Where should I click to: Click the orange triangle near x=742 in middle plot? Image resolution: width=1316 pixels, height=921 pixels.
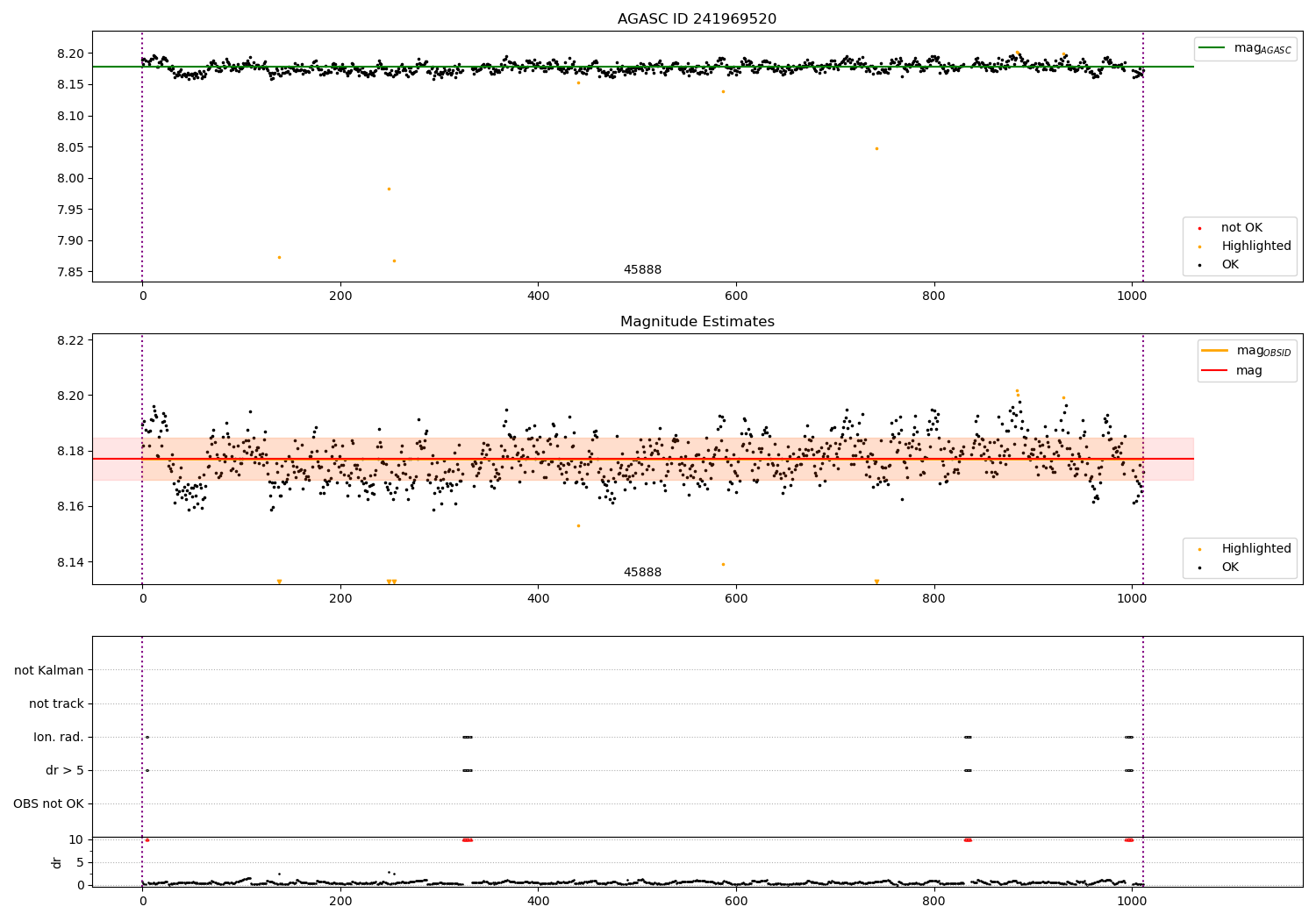[x=876, y=582]
